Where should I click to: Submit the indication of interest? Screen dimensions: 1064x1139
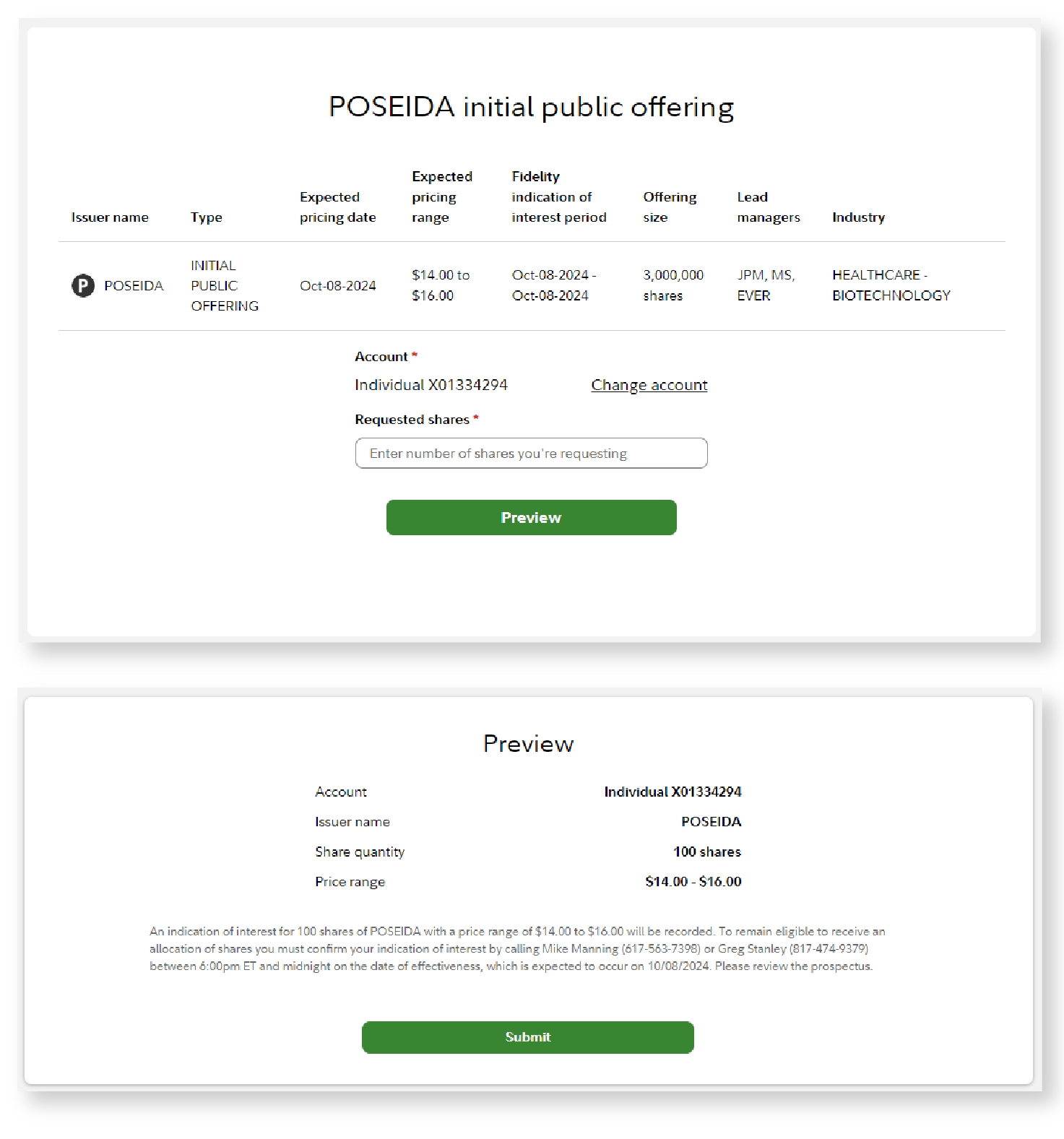click(527, 1037)
